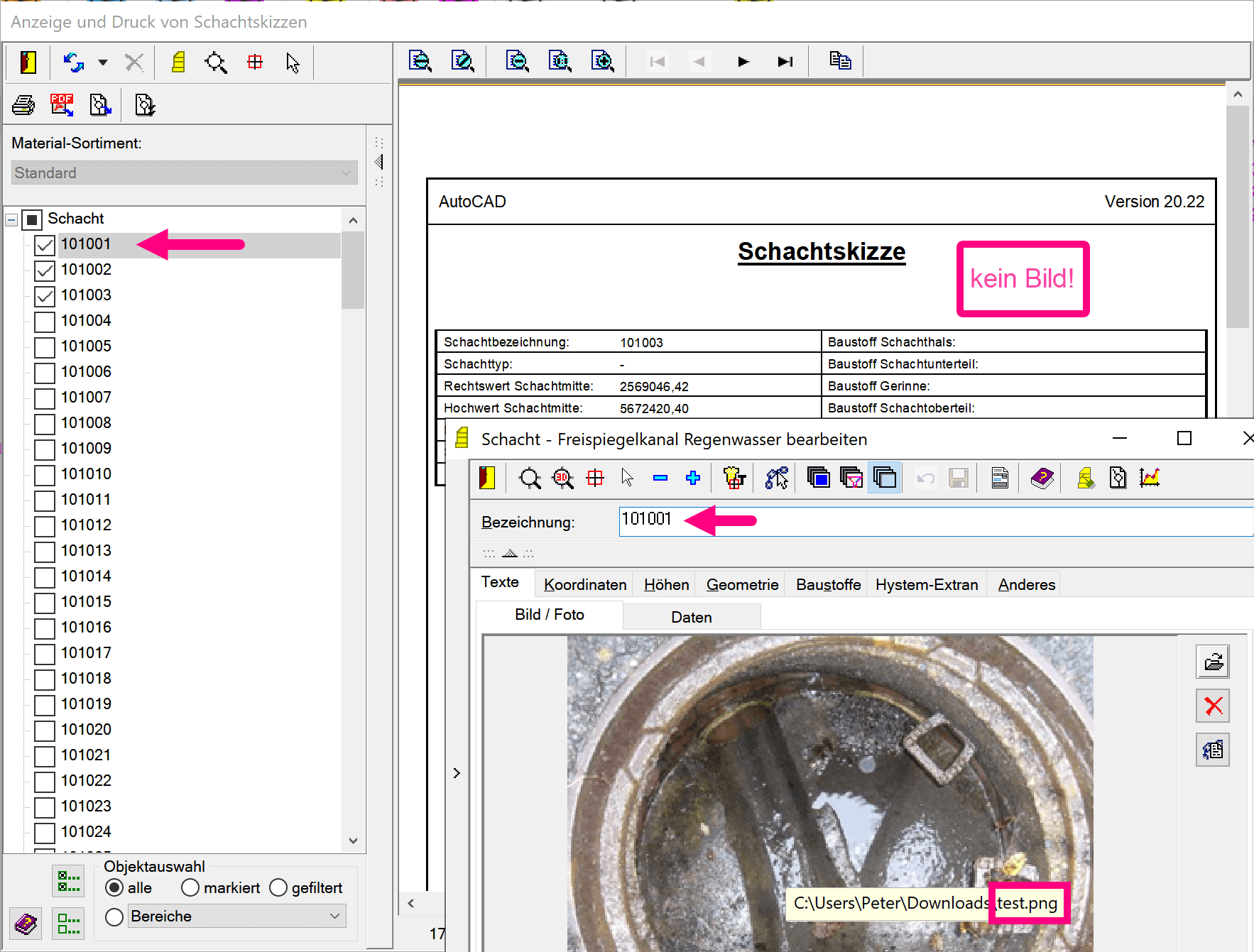Select the 'markiert' radio button

190,887
